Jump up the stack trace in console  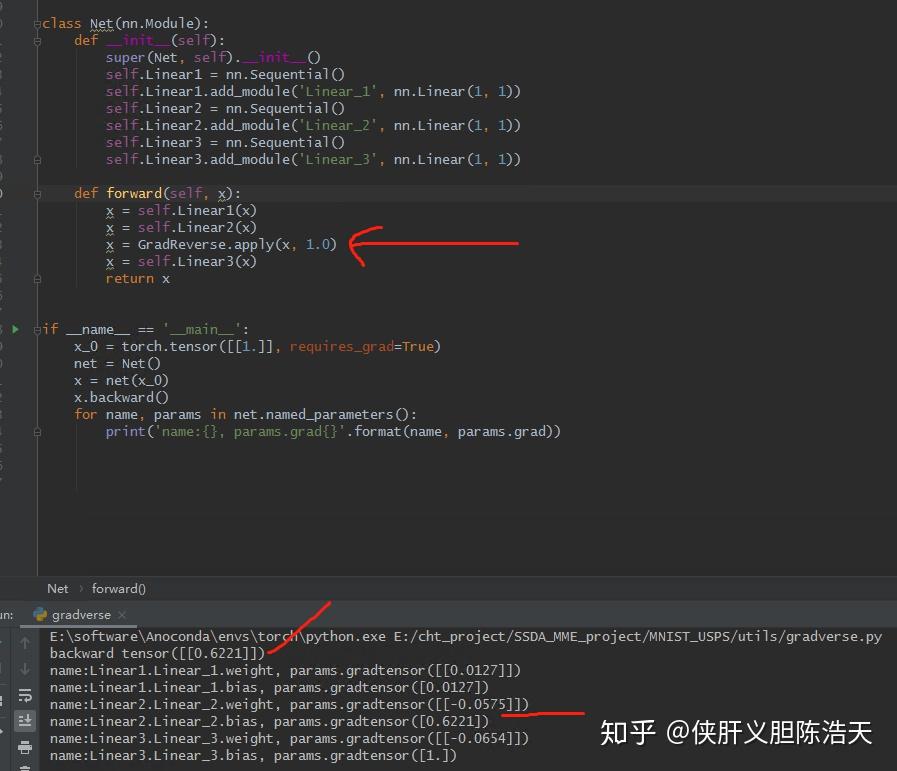click(x=25, y=643)
